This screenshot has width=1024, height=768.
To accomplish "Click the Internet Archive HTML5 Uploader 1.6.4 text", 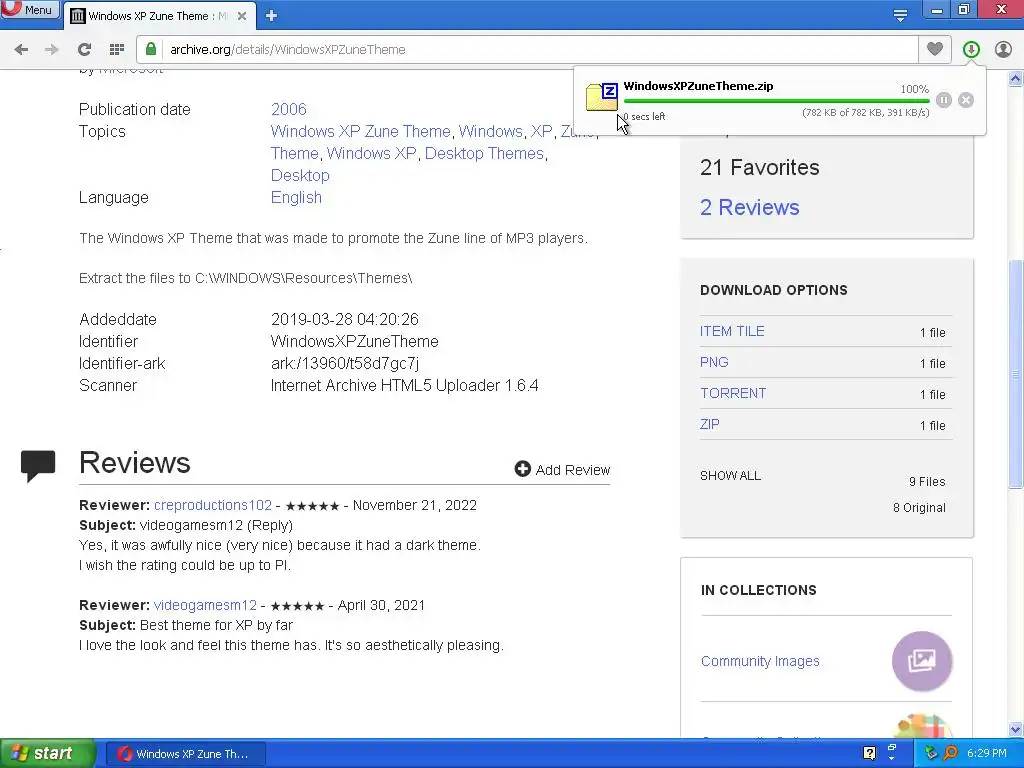I will (x=404, y=385).
